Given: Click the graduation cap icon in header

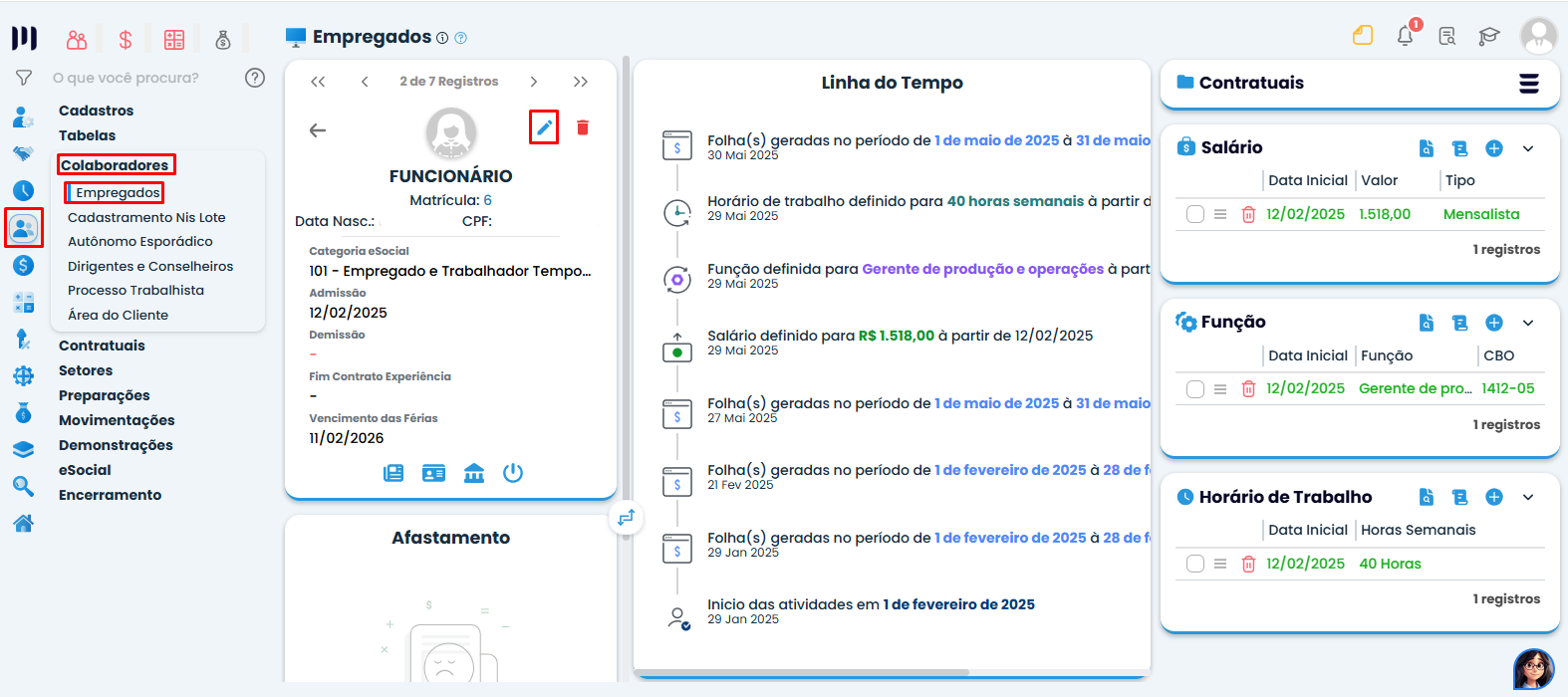Looking at the screenshot, I should 1488,37.
